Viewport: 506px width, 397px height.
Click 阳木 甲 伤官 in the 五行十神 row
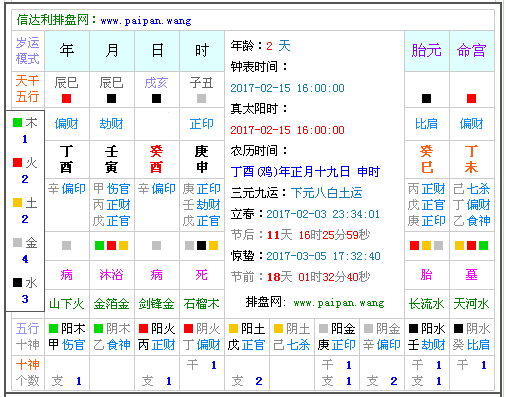pyautogui.click(x=67, y=337)
